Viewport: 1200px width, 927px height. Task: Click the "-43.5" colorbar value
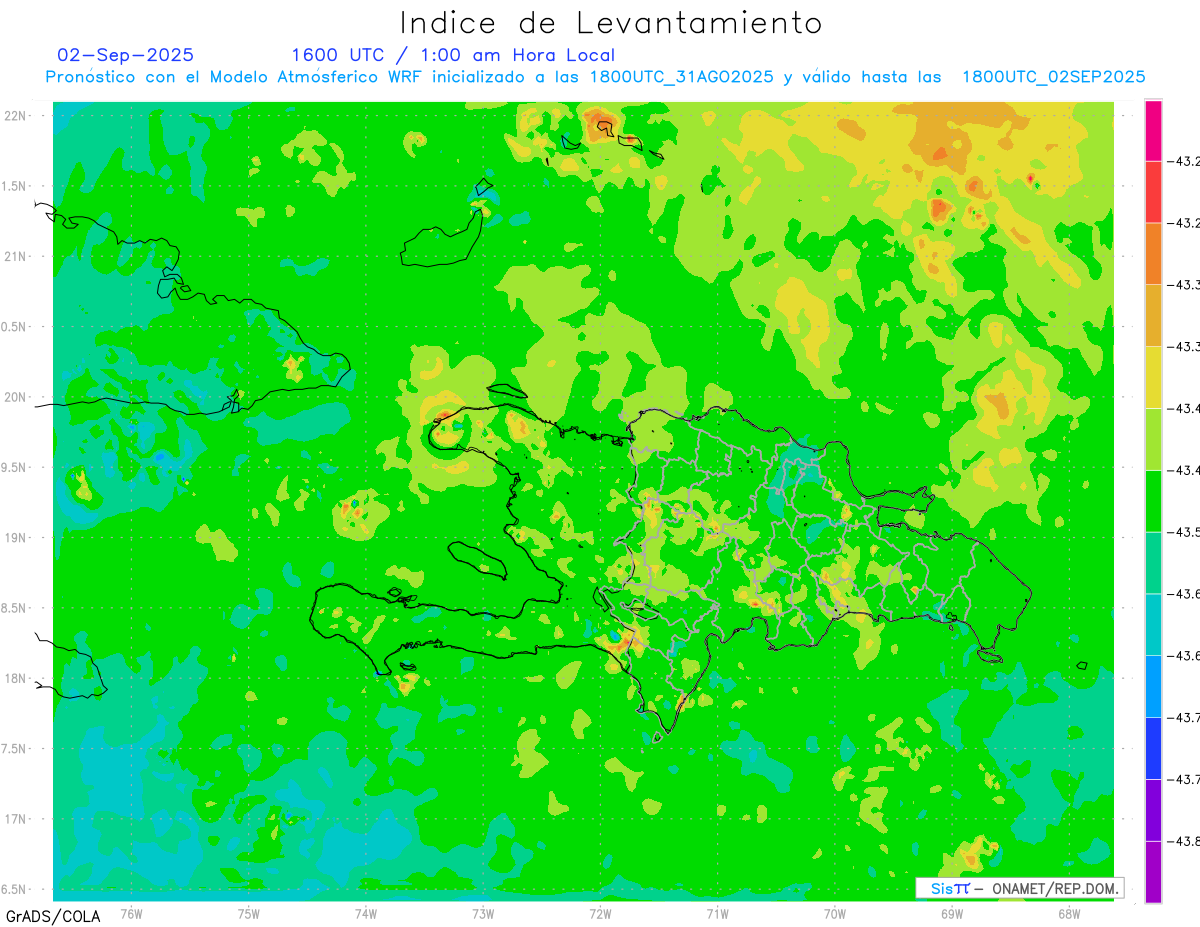(1185, 532)
